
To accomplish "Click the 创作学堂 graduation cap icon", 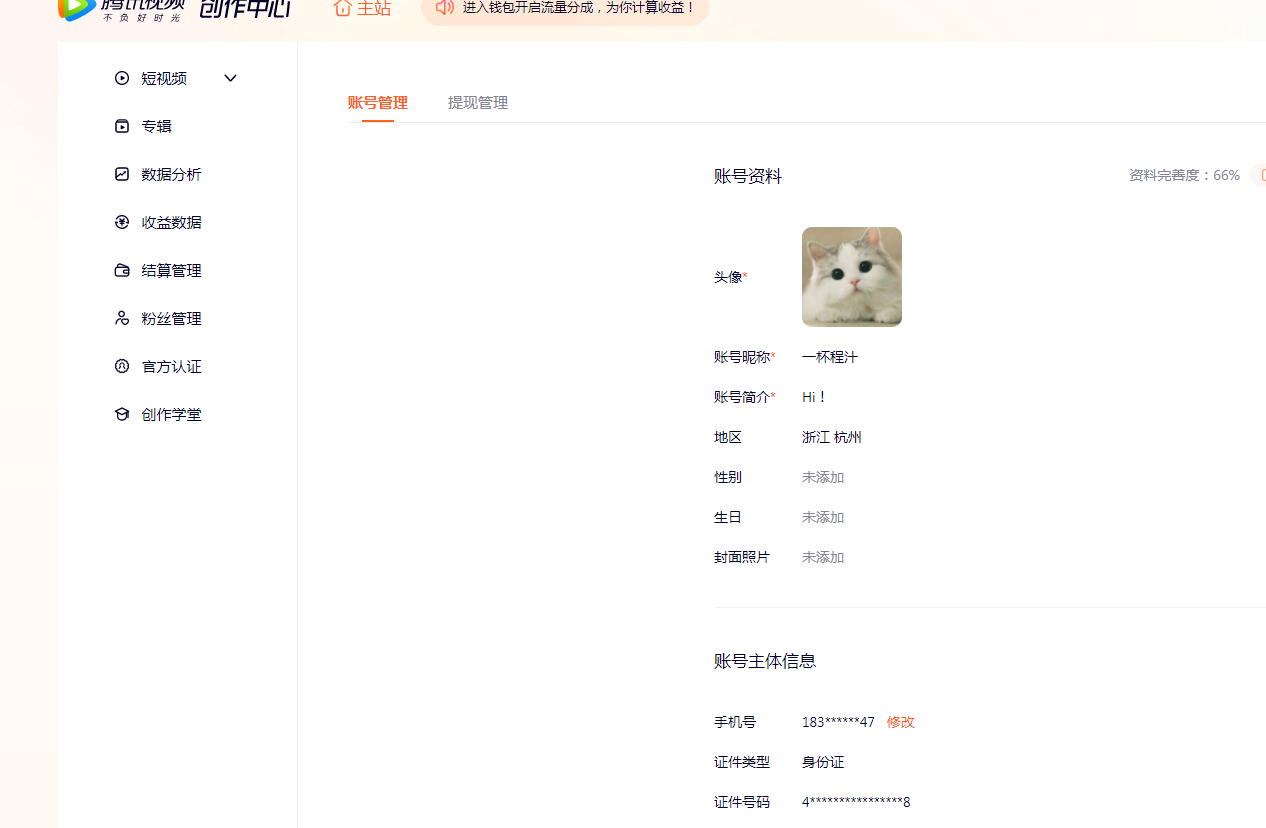I will point(122,414).
